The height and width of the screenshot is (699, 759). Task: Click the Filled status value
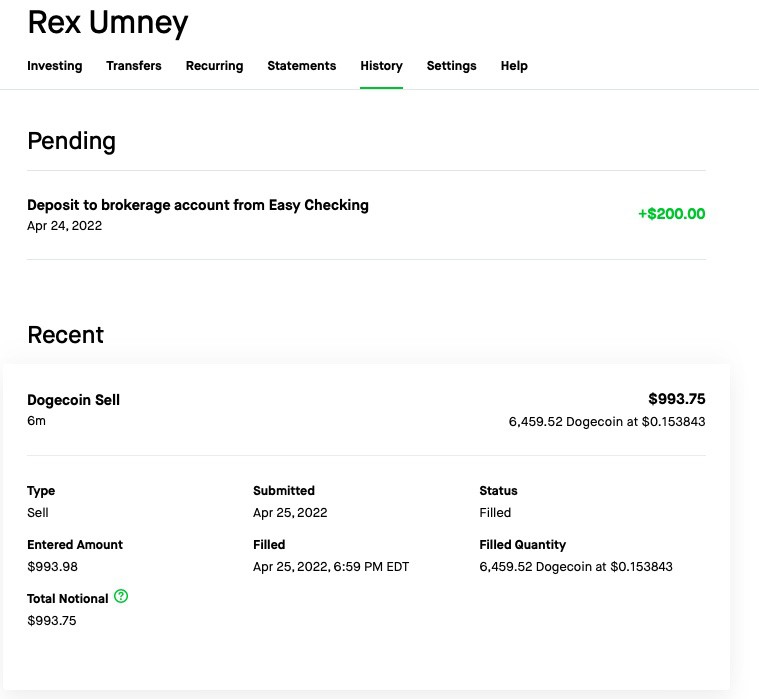click(x=495, y=513)
